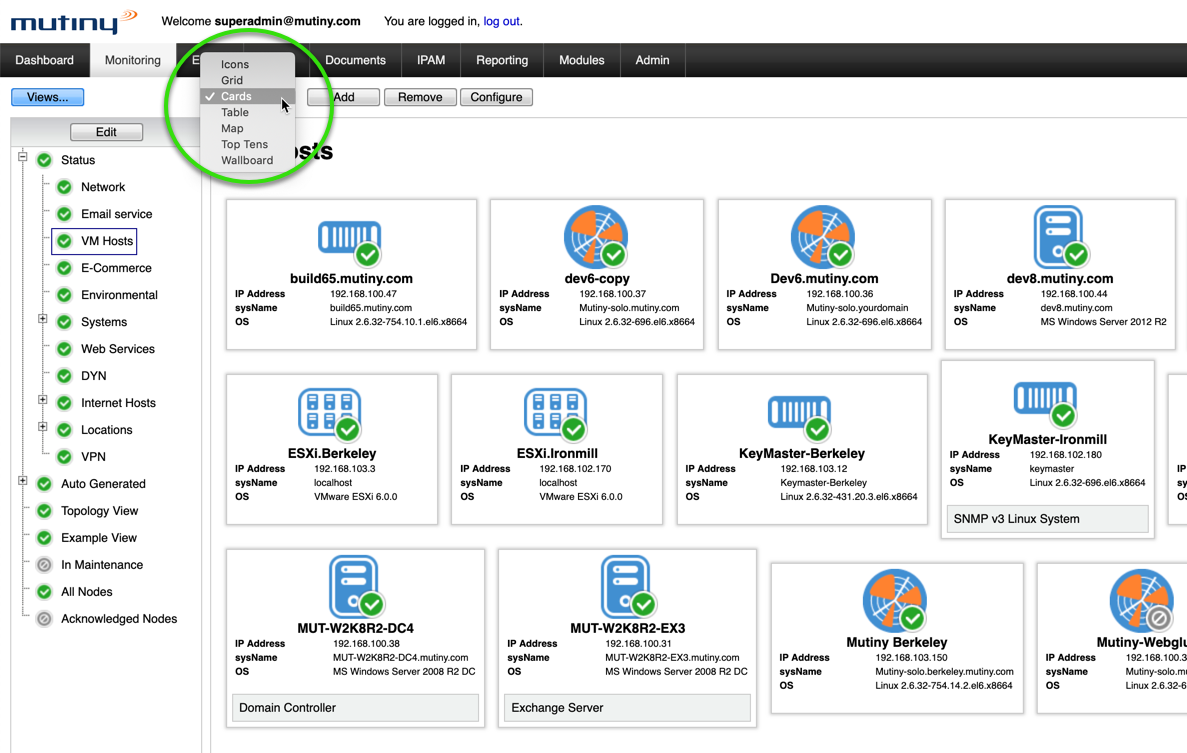This screenshot has height=753, width=1187.
Task: Click the Add button
Action: click(x=344, y=97)
